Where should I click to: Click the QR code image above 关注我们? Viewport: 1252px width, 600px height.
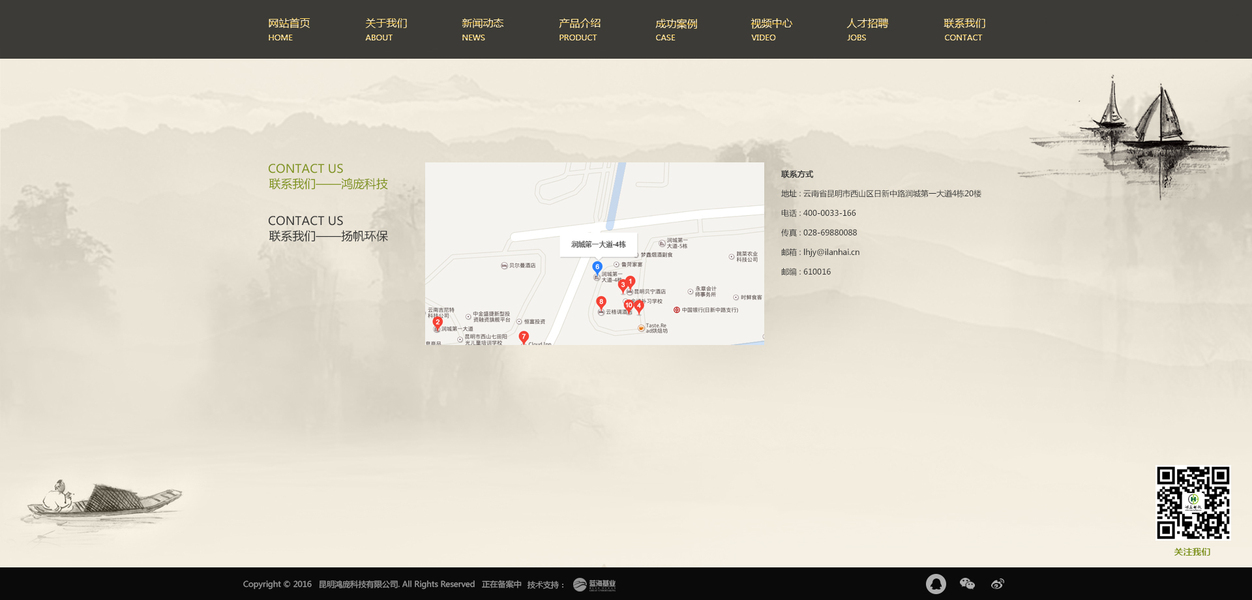(1193, 503)
